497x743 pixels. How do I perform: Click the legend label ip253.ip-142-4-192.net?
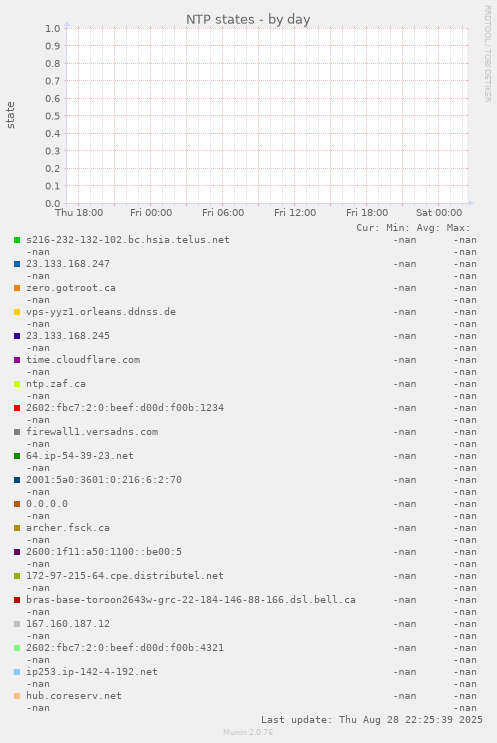point(92,671)
